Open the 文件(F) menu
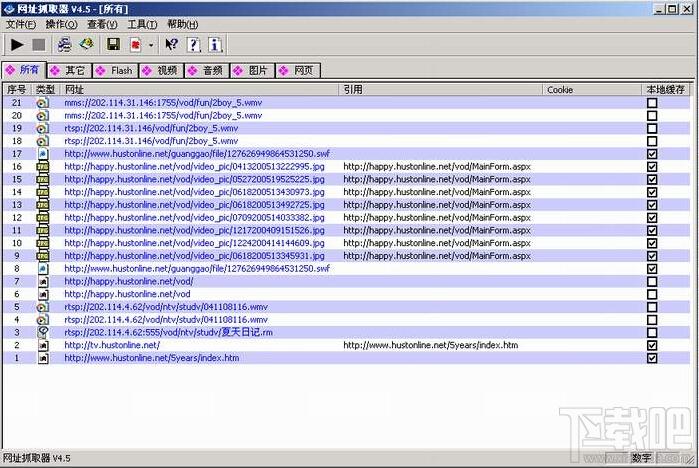Screen dimensions: 699x468 [21, 23]
